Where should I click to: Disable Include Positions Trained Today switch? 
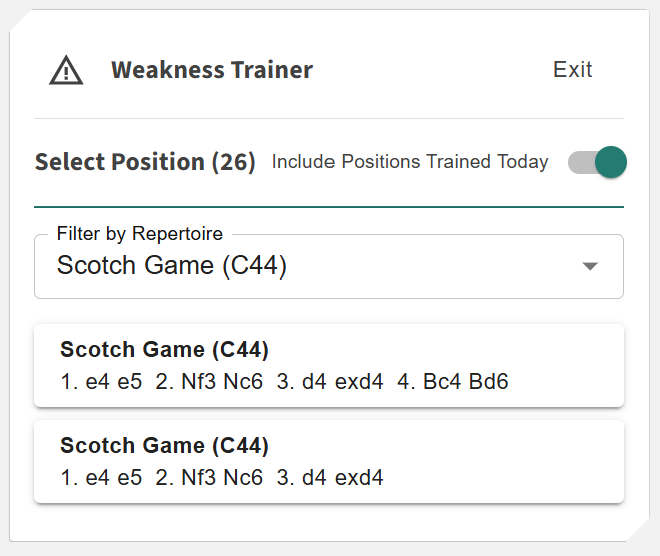coord(597,162)
